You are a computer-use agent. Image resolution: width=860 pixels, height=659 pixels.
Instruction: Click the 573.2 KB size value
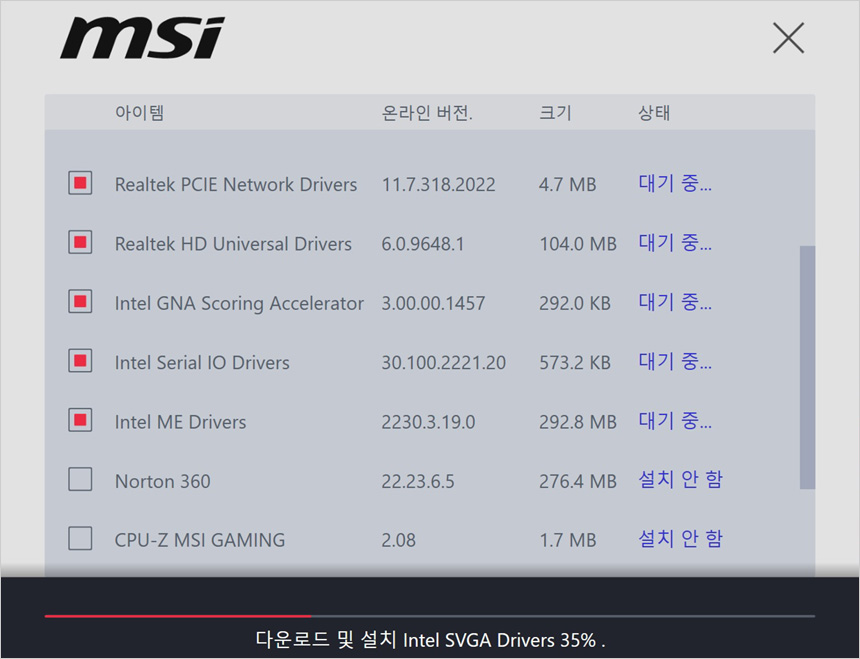coord(575,362)
